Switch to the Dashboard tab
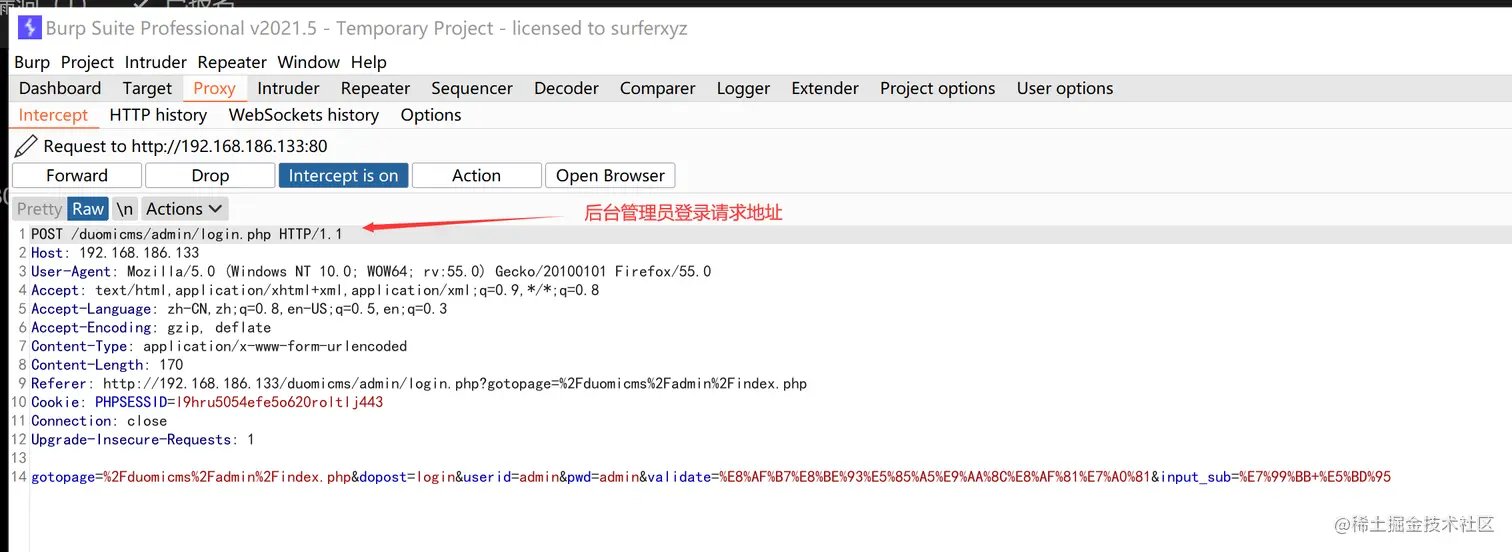Screen dimensions: 1512x552 [x=60, y=88]
